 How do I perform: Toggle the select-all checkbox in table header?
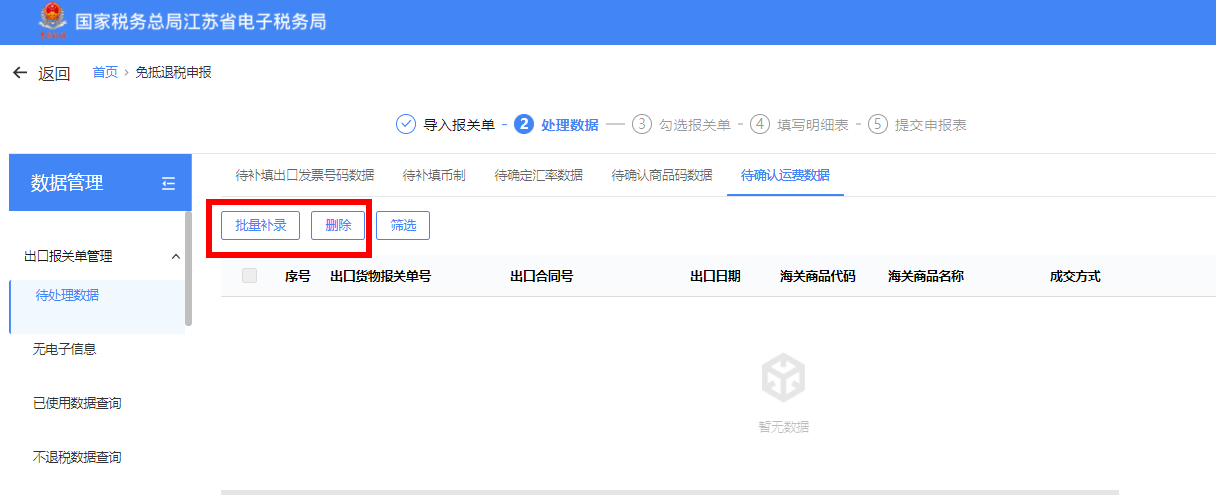click(x=249, y=276)
